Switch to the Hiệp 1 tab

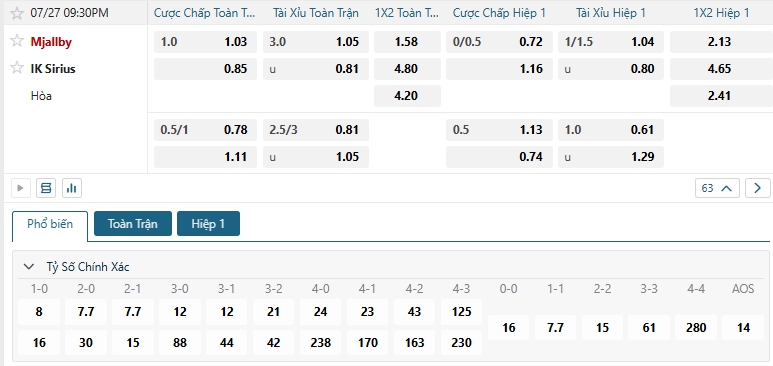208,223
